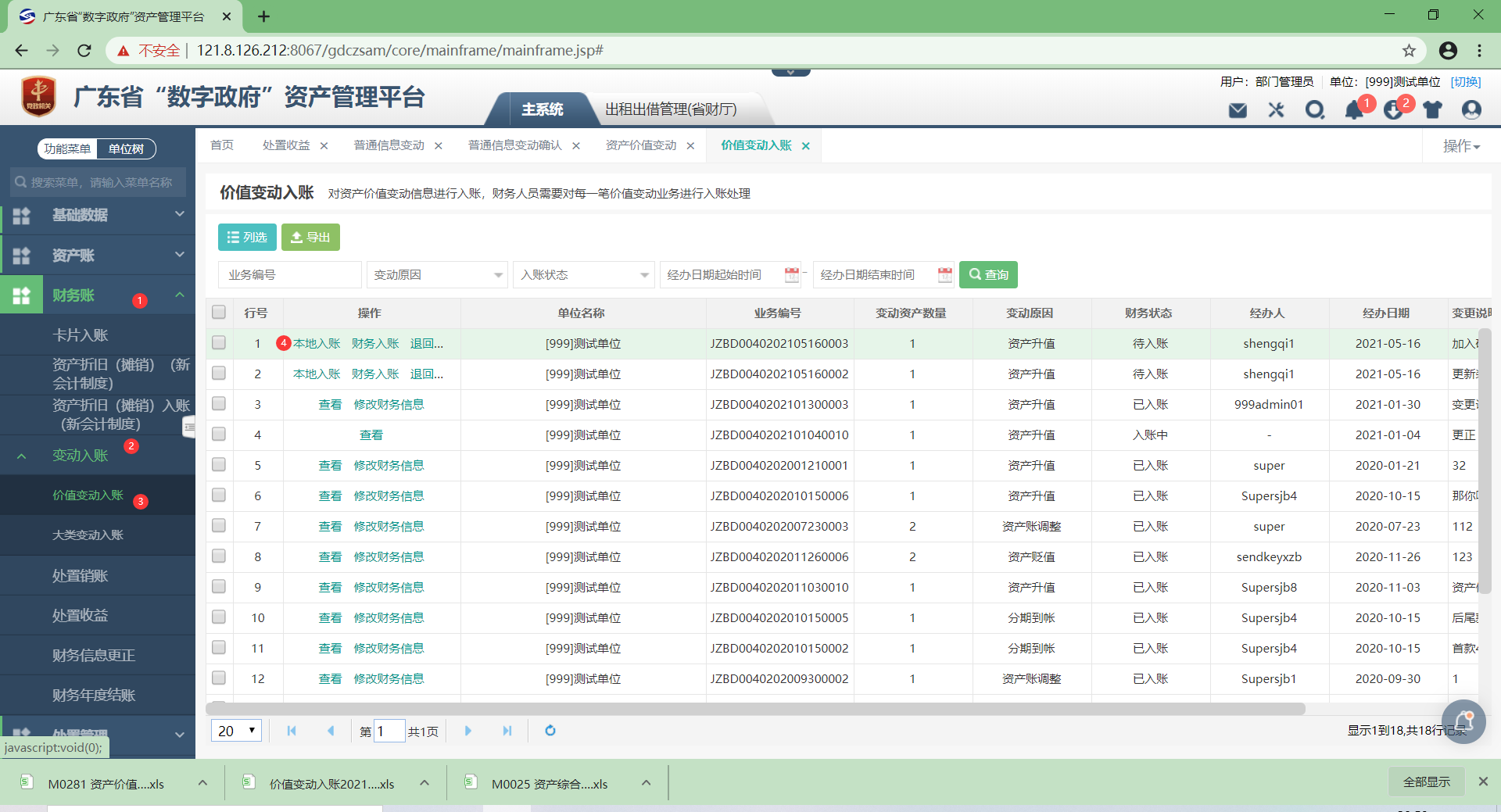The image size is (1501, 812).
Task: Click the table horizontal scrollbar
Action: point(755,709)
